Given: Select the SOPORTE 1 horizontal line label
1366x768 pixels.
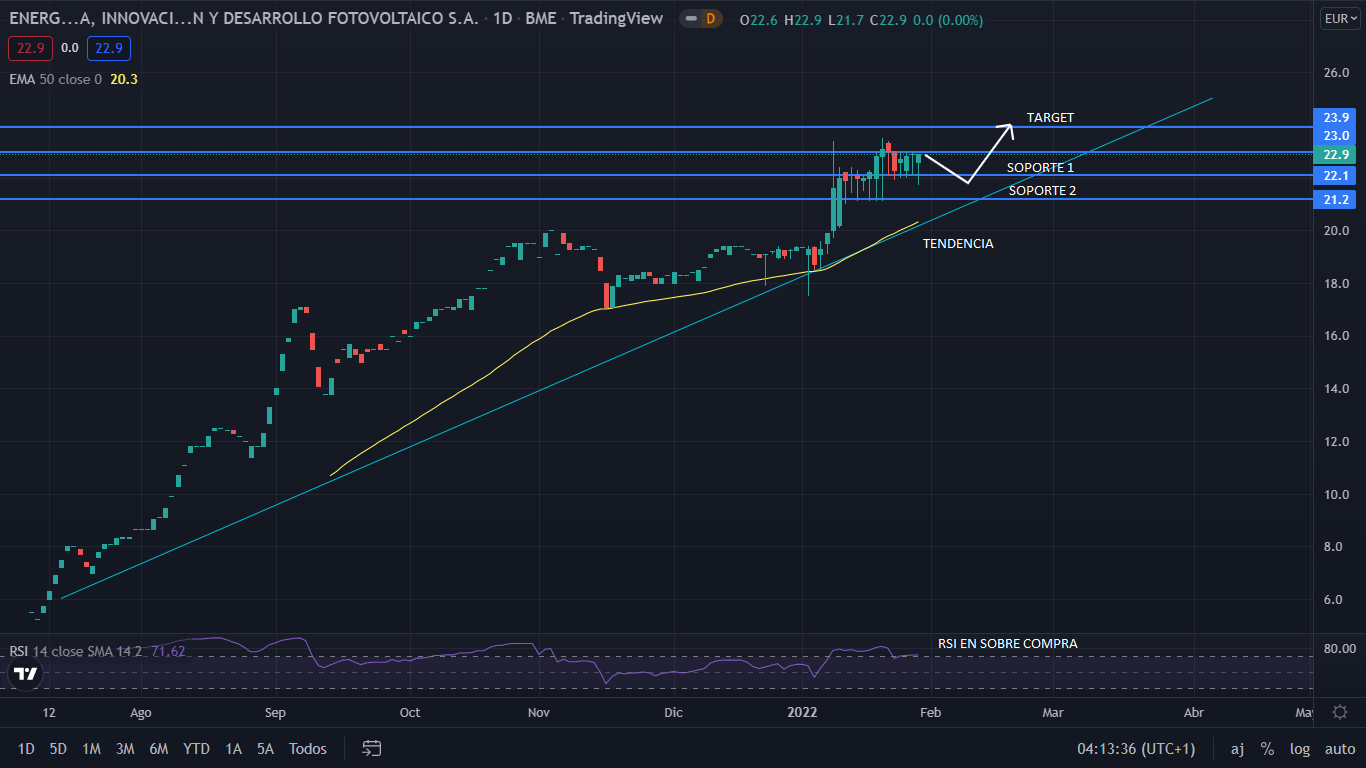Looking at the screenshot, I should pyautogui.click(x=1040, y=168).
